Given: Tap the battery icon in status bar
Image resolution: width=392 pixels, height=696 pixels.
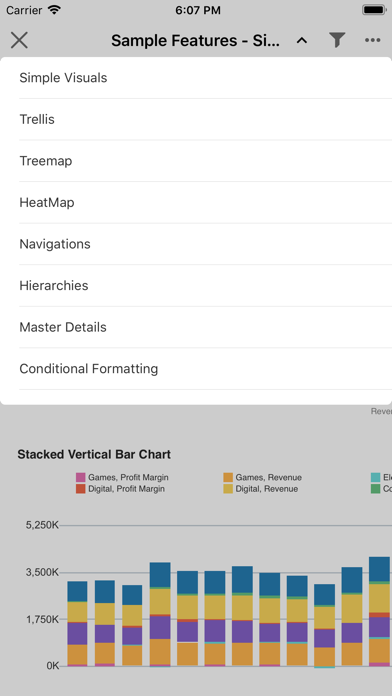Looking at the screenshot, I should (x=374, y=10).
